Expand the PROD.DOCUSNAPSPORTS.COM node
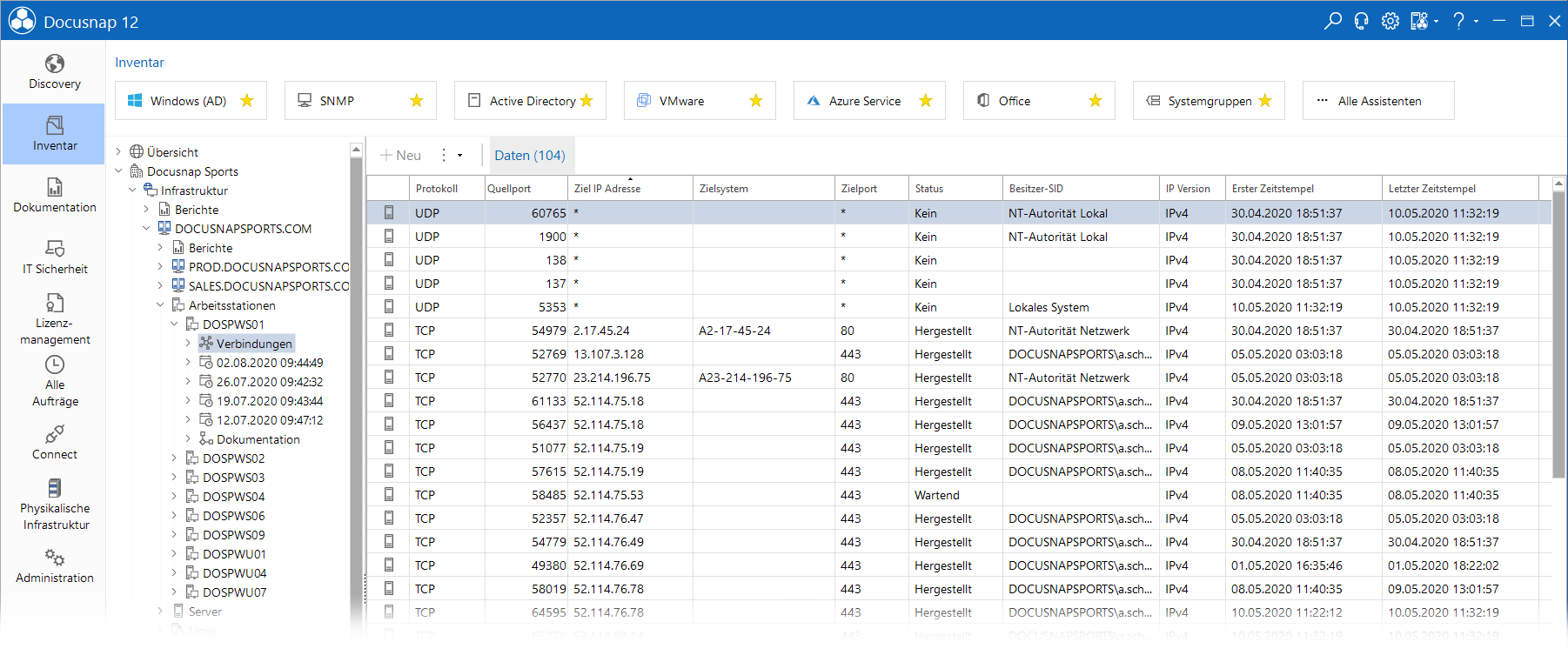Viewport: 1568px width, 662px height. pyautogui.click(x=161, y=267)
